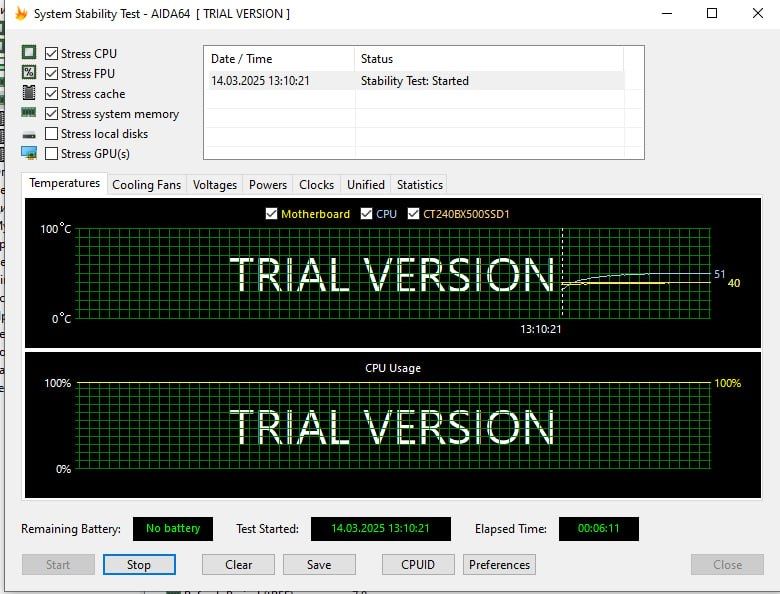Maximize the System Stability Test window
The image size is (780, 594).
(x=712, y=13)
